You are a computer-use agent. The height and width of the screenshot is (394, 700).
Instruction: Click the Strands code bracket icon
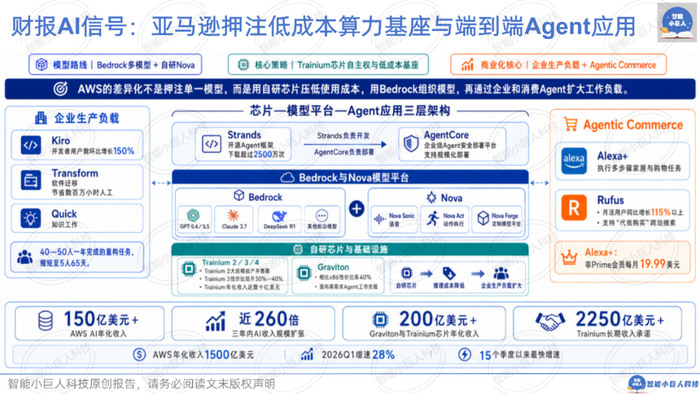212,144
